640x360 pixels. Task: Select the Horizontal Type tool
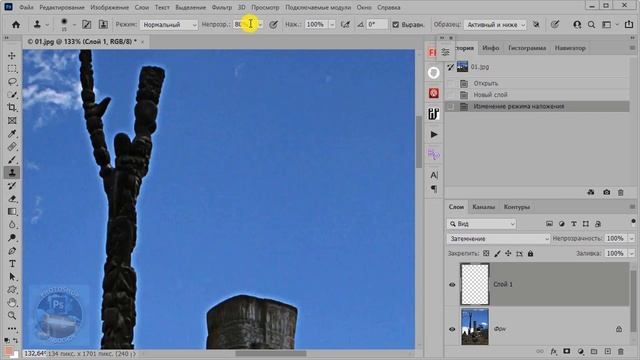click(x=12, y=264)
